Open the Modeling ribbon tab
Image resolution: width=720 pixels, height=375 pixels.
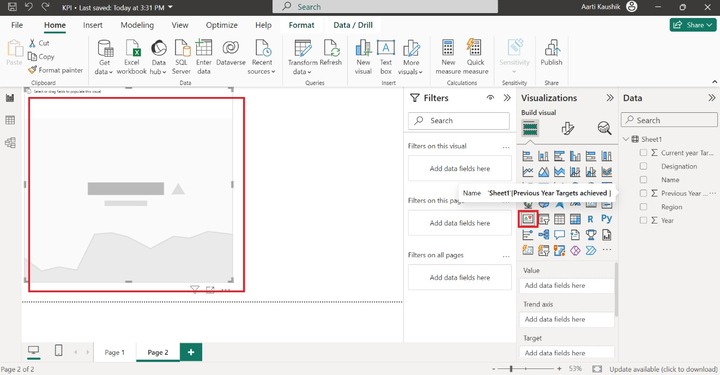point(137,25)
